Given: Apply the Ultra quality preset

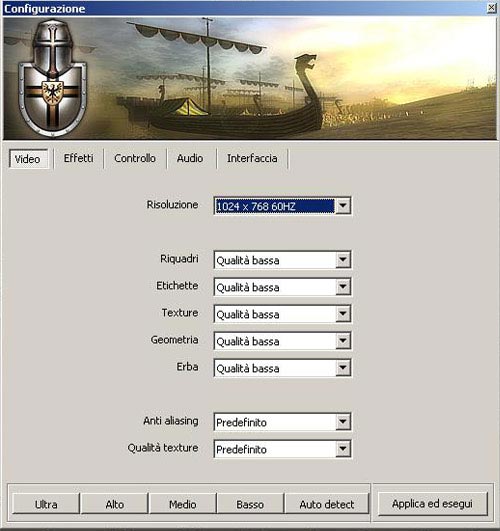Looking at the screenshot, I should (46, 504).
